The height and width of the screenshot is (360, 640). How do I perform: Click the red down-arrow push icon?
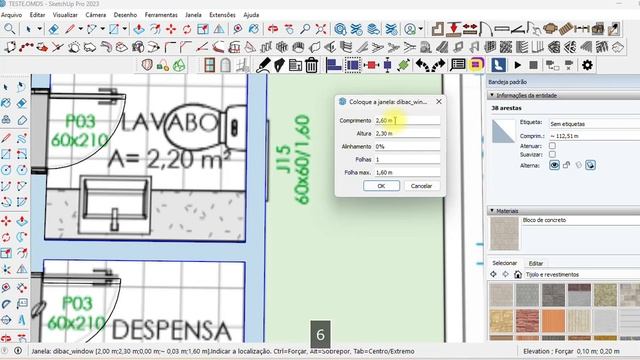pos(453,29)
